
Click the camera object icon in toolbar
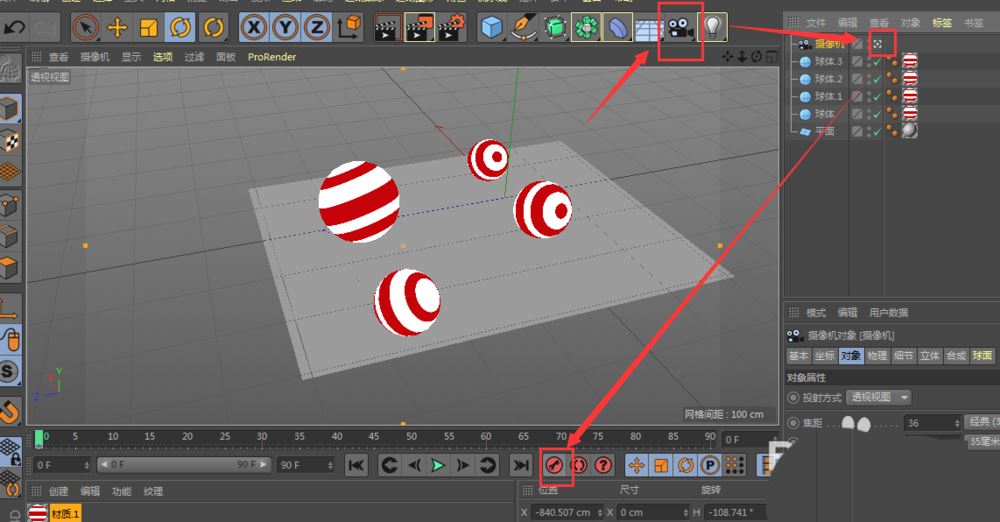[x=682, y=28]
